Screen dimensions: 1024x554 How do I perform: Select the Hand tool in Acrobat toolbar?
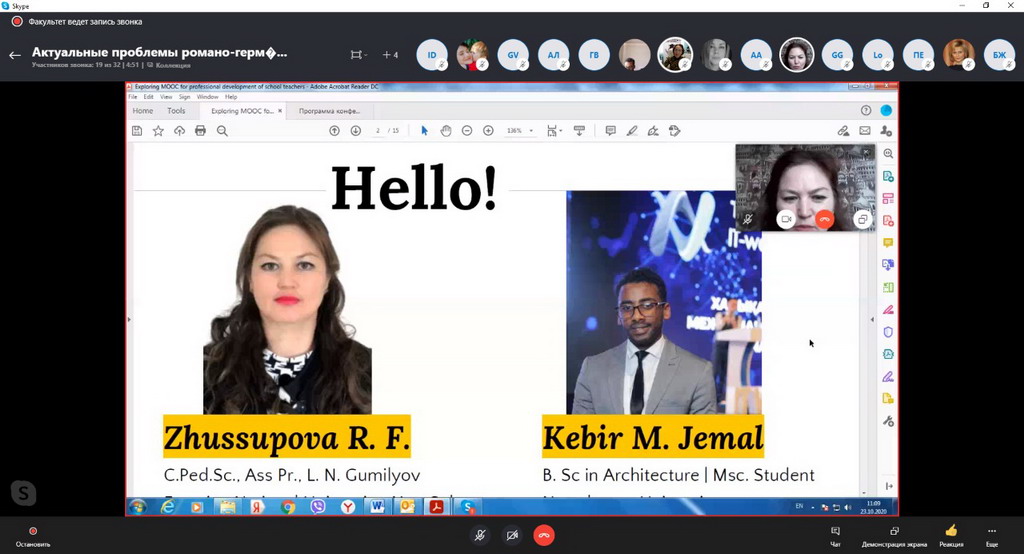tap(446, 131)
